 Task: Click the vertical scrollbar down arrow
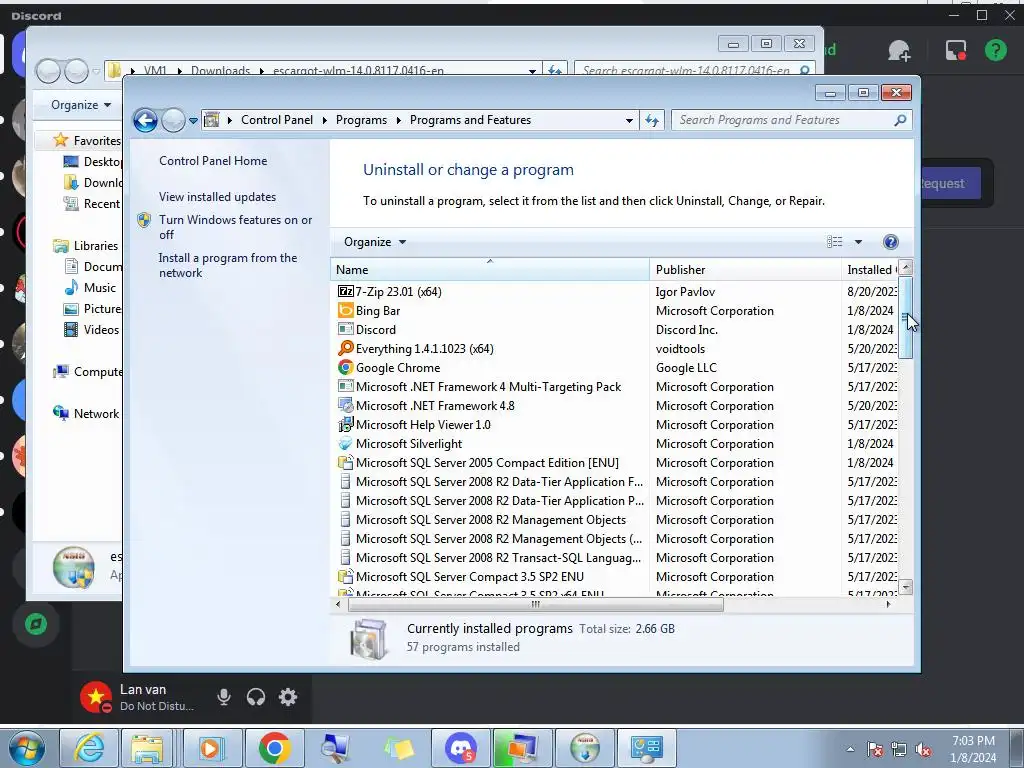905,587
